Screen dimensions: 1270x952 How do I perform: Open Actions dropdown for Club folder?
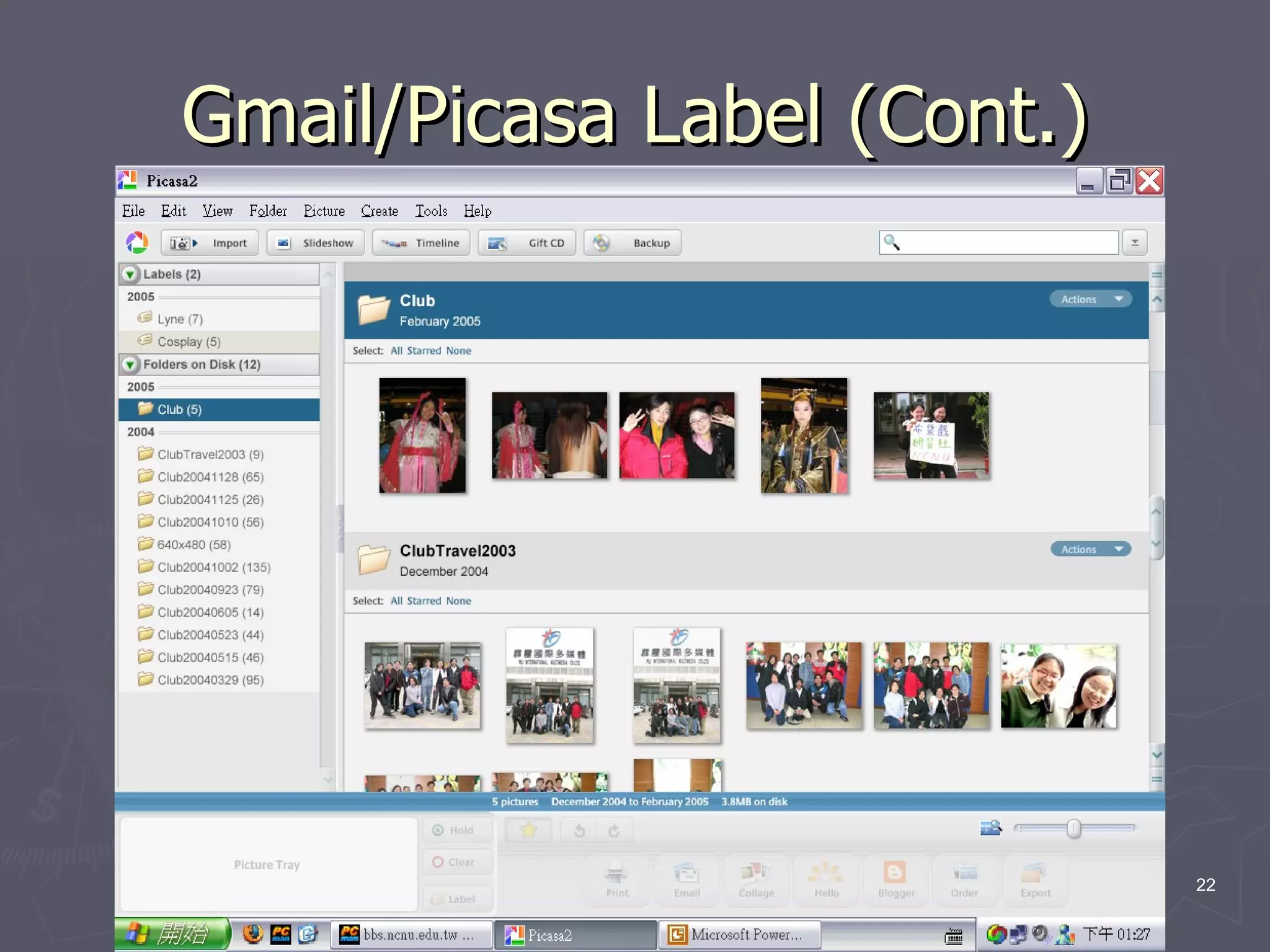click(x=1091, y=299)
